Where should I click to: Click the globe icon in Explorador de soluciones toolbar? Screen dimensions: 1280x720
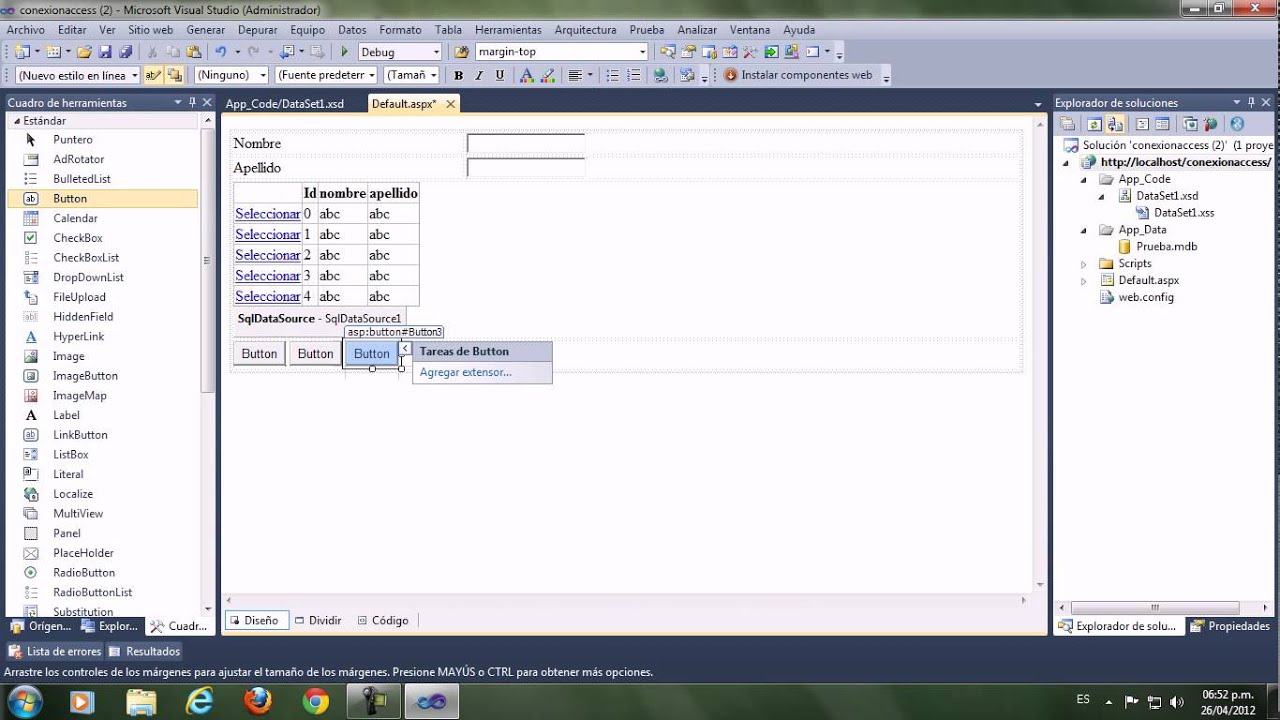click(1237, 124)
